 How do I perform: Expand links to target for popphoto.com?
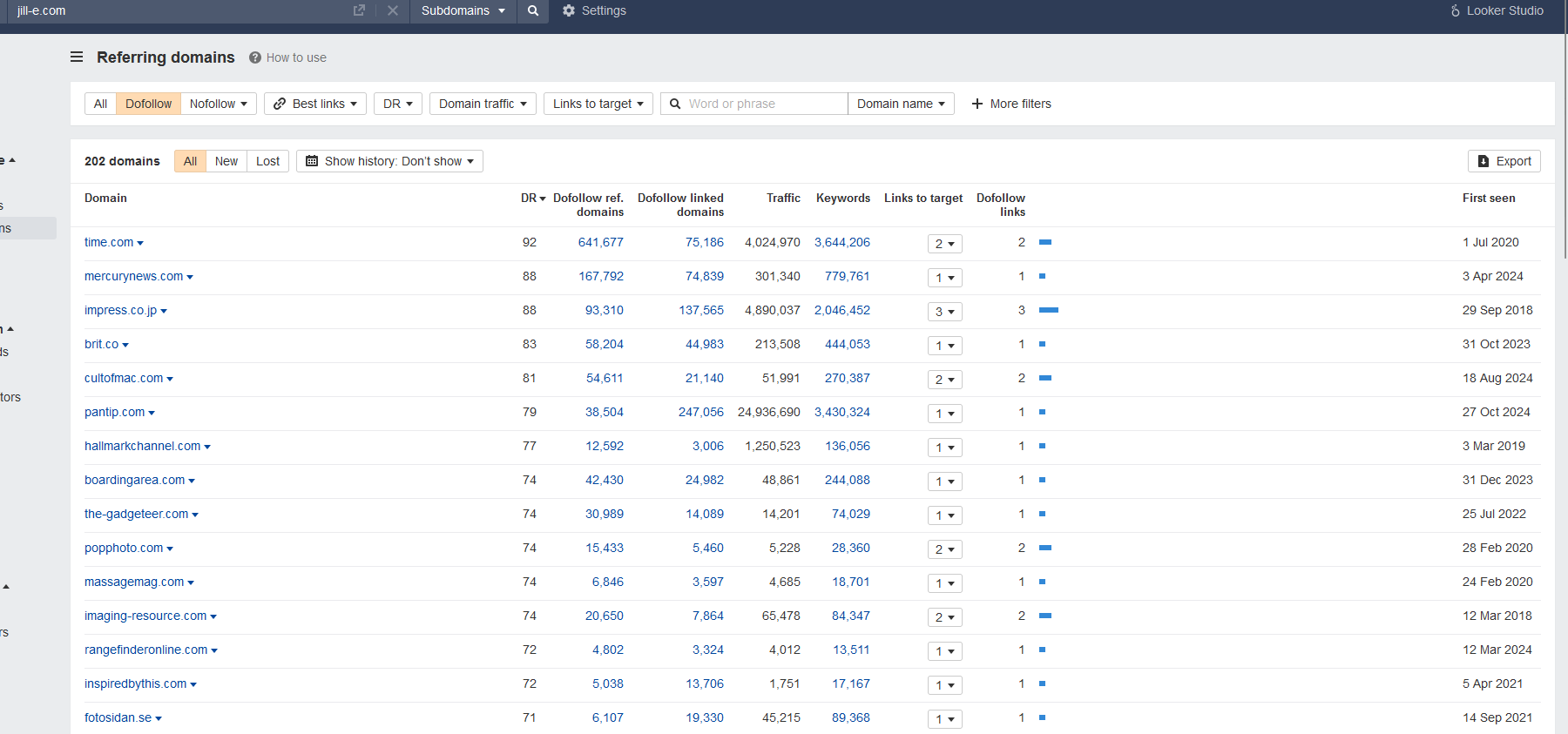point(944,549)
